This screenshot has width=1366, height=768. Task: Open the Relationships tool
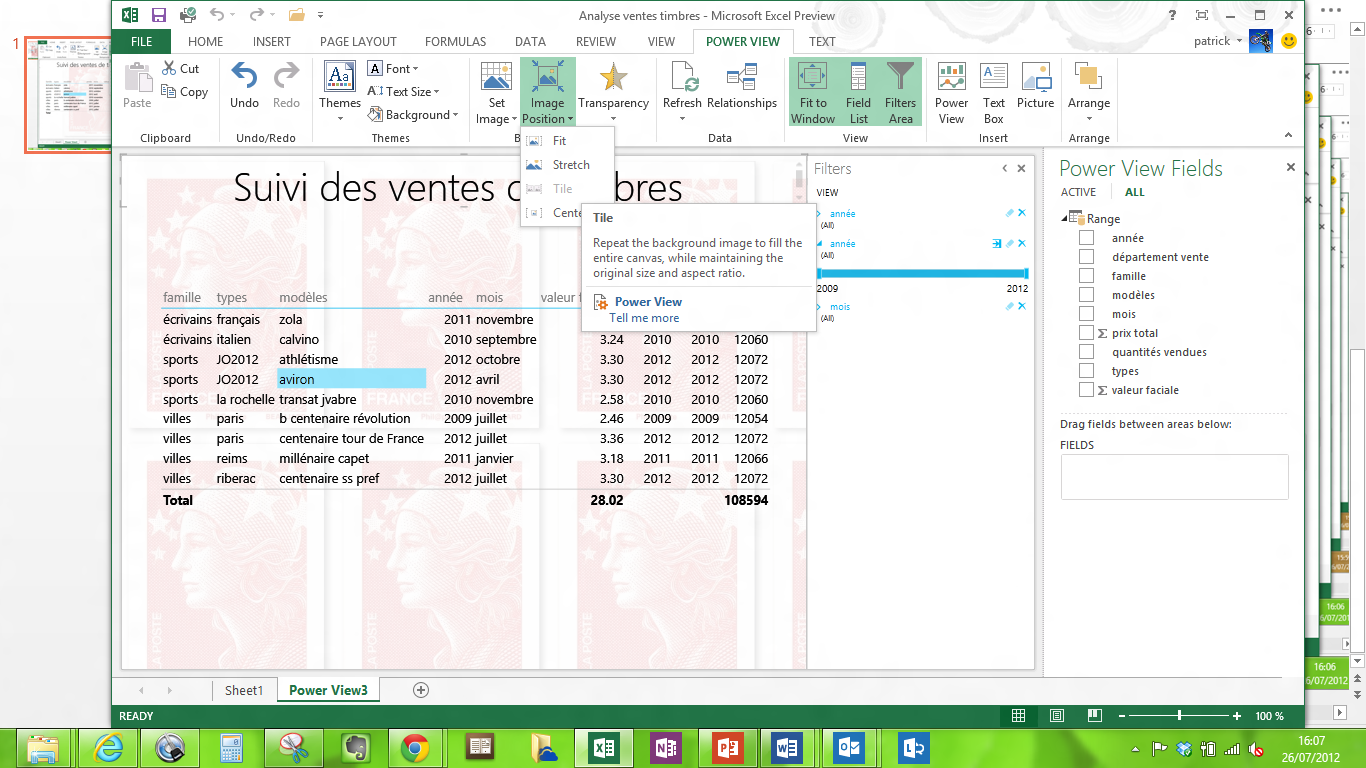741,78
